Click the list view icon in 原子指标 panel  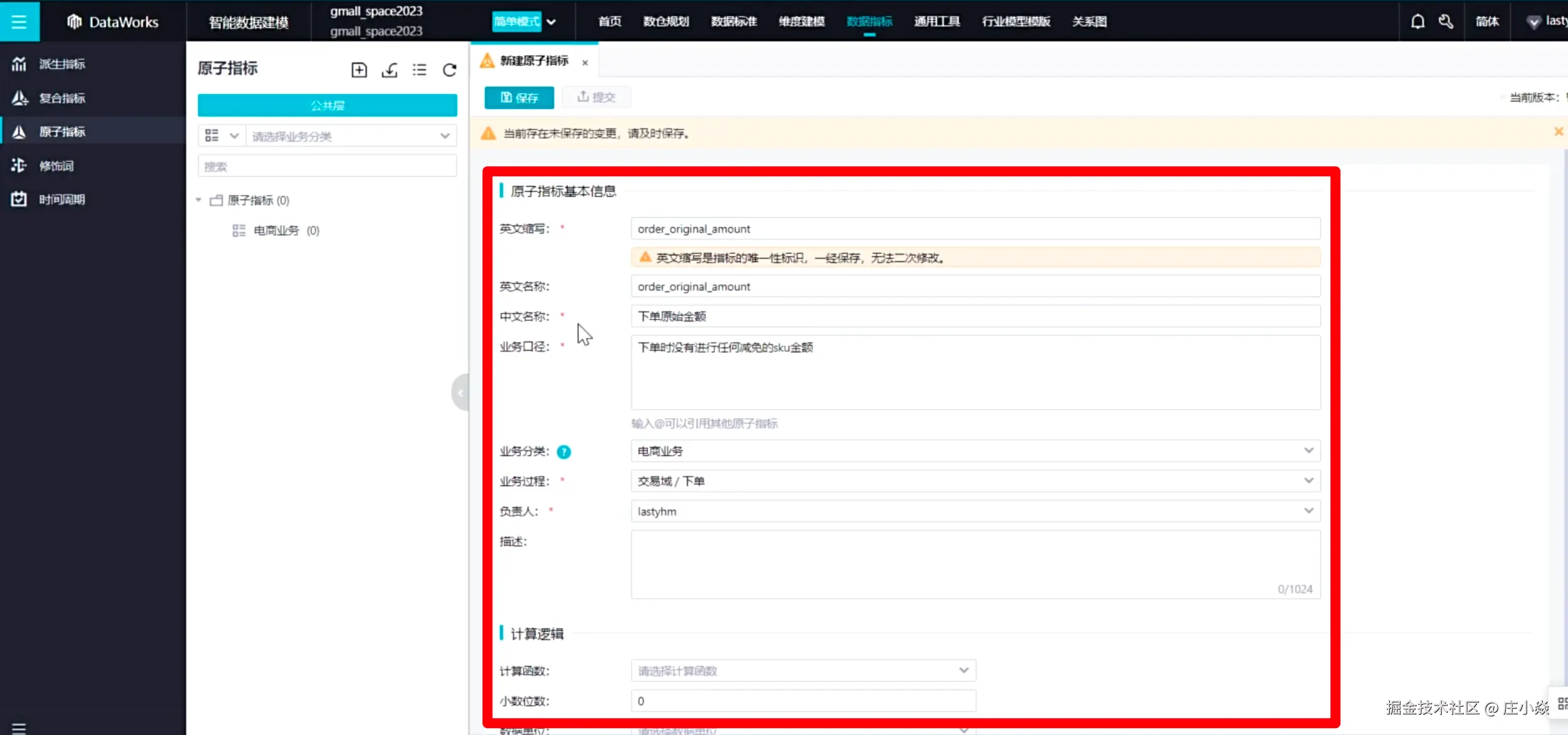[420, 70]
